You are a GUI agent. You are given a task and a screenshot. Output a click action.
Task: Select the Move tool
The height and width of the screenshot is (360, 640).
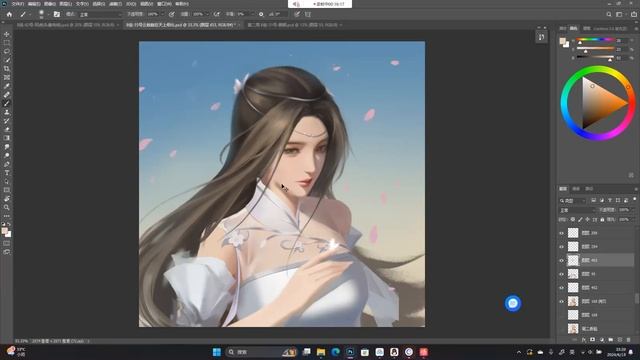[x=7, y=34]
